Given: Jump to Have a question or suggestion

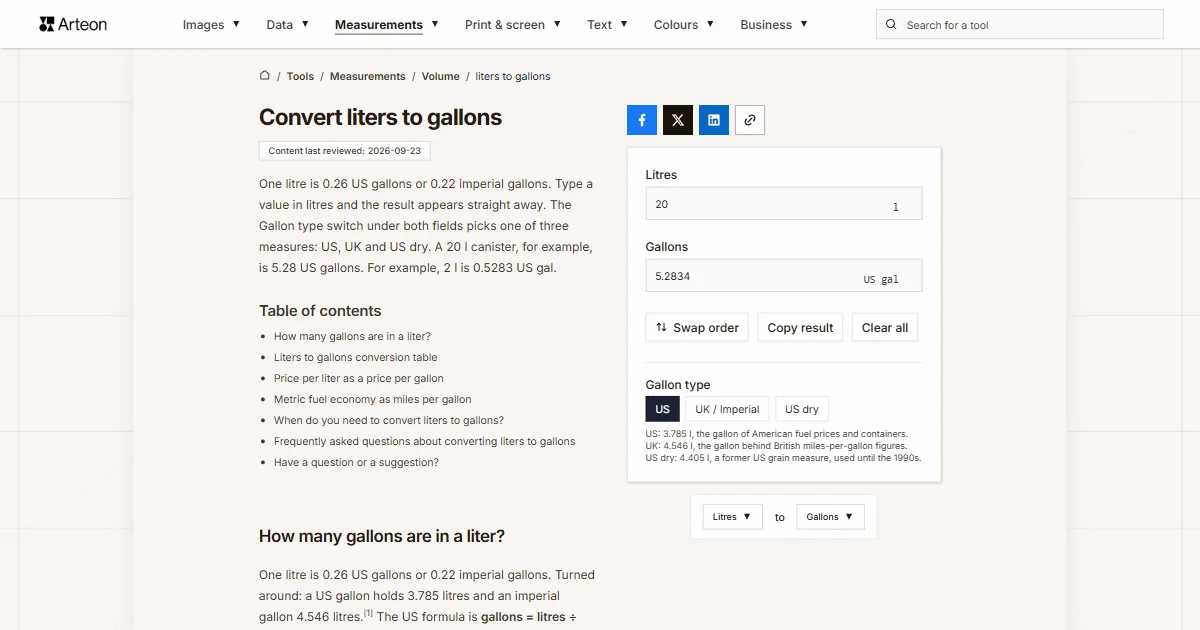Looking at the screenshot, I should click(x=356, y=462).
